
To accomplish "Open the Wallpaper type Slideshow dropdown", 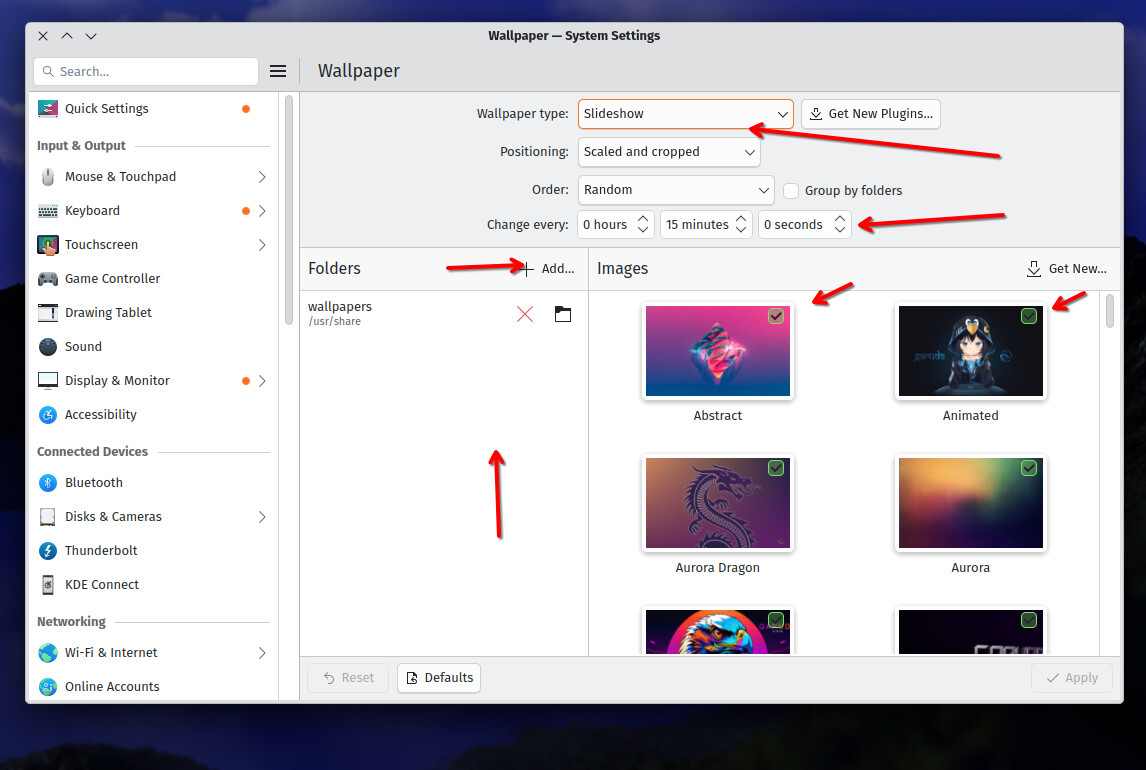I will tap(686, 114).
